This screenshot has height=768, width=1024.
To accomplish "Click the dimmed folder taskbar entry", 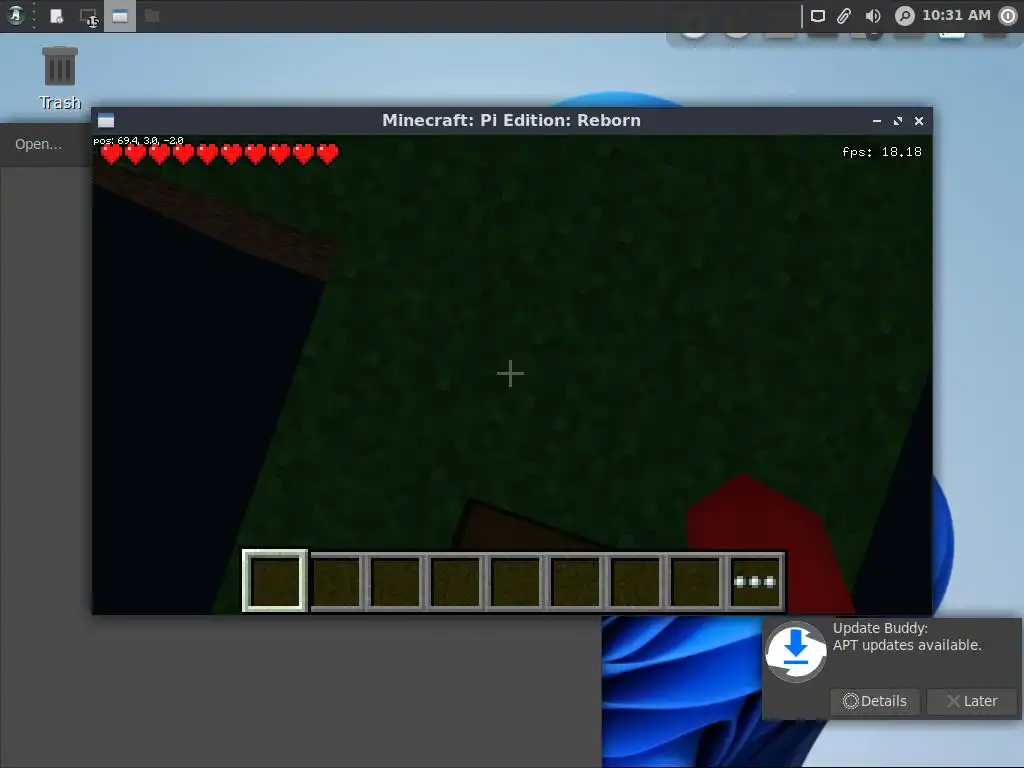I will pos(152,16).
